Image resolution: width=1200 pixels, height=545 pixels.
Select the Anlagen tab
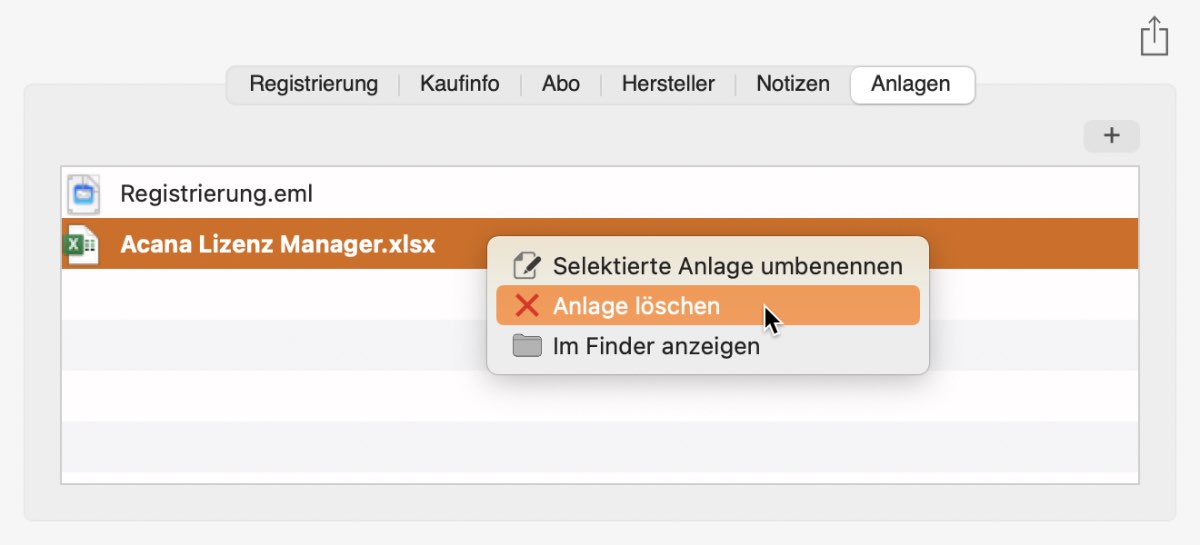[911, 84]
